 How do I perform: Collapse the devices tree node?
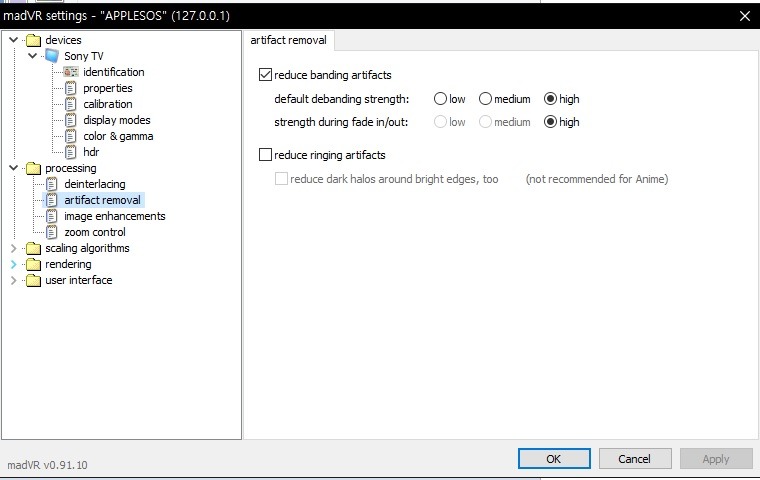coord(13,40)
